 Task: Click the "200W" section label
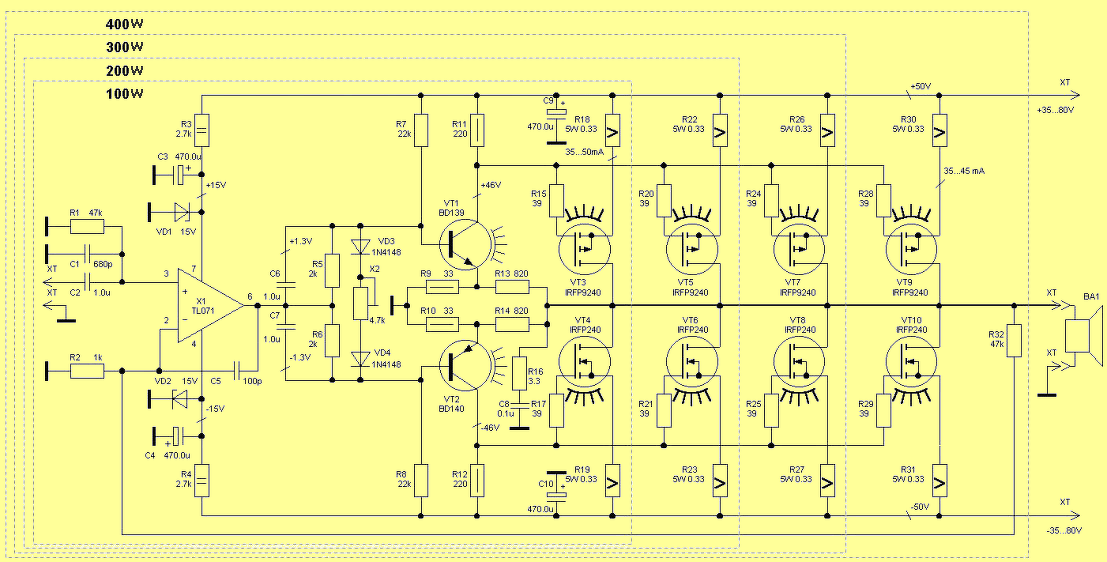[125, 71]
